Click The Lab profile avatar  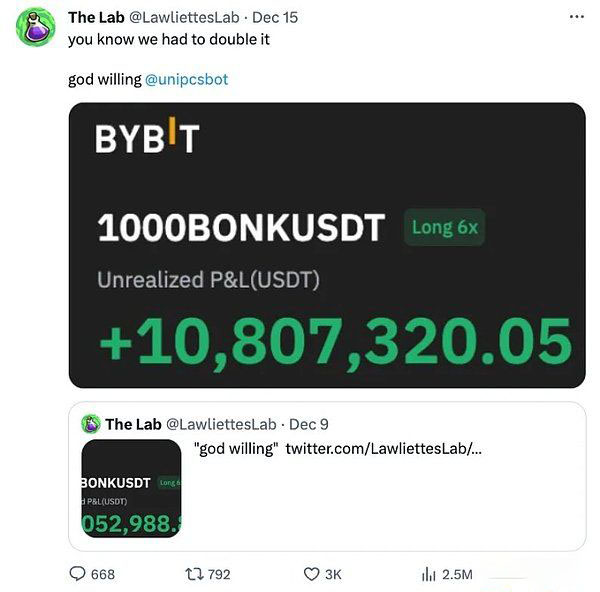click(x=35, y=26)
